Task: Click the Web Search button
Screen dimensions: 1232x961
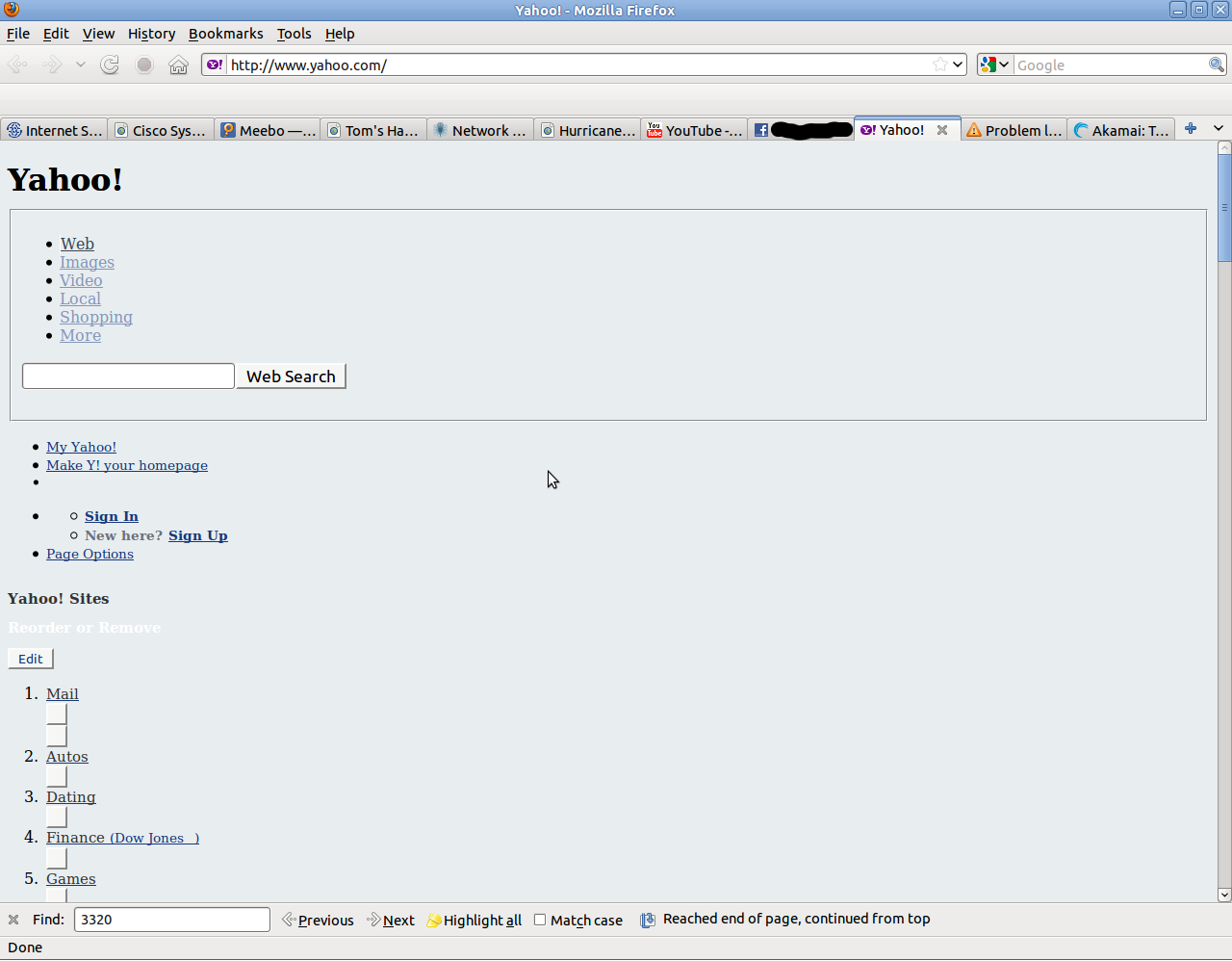Action: 291,377
